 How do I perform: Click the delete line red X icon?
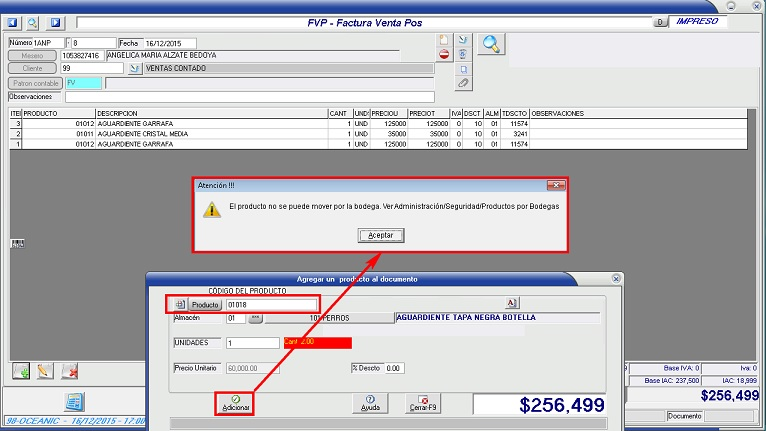69,371
